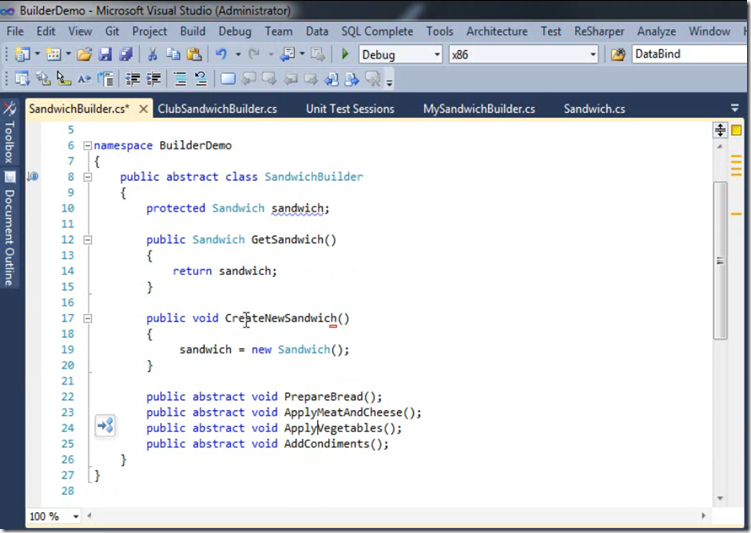Viewport: 751px width, 533px height.
Task: Open the active documents list dropdown
Action: pos(734,108)
